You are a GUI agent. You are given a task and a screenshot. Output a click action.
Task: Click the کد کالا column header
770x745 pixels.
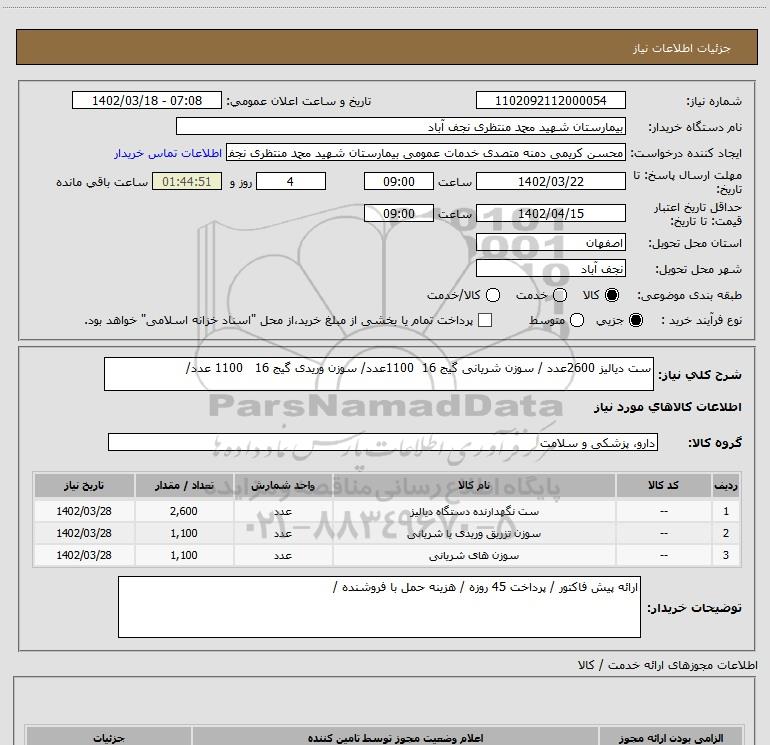(663, 485)
